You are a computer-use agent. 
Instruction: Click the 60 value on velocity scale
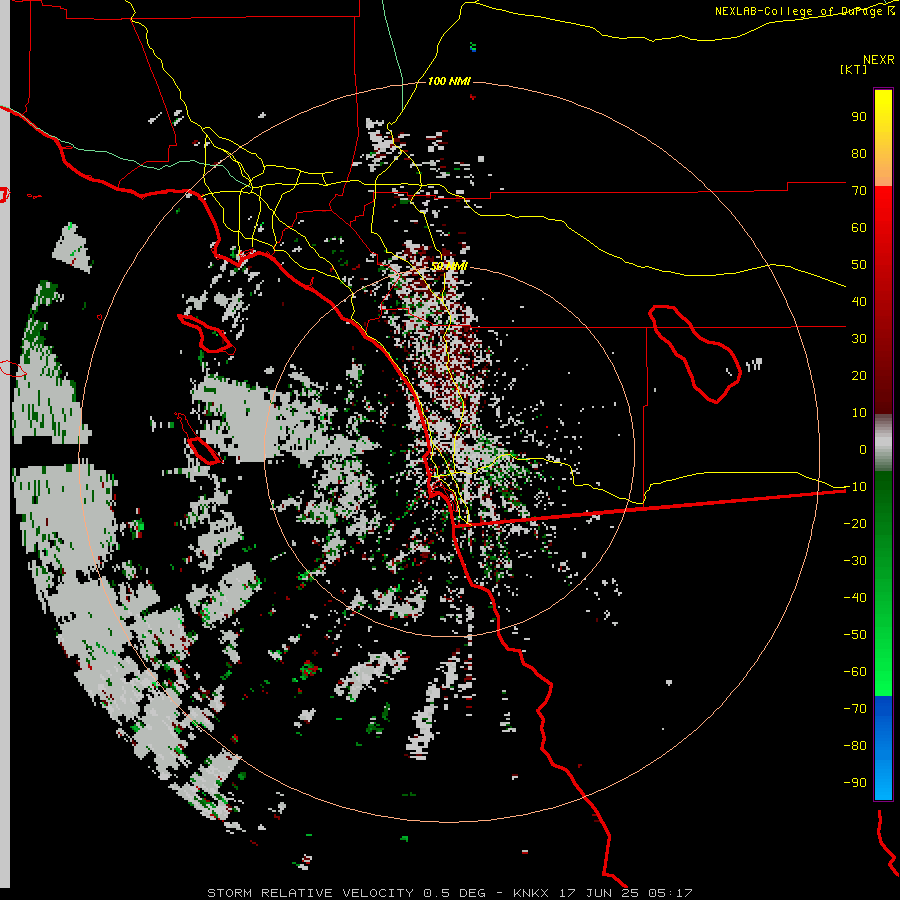click(x=859, y=227)
